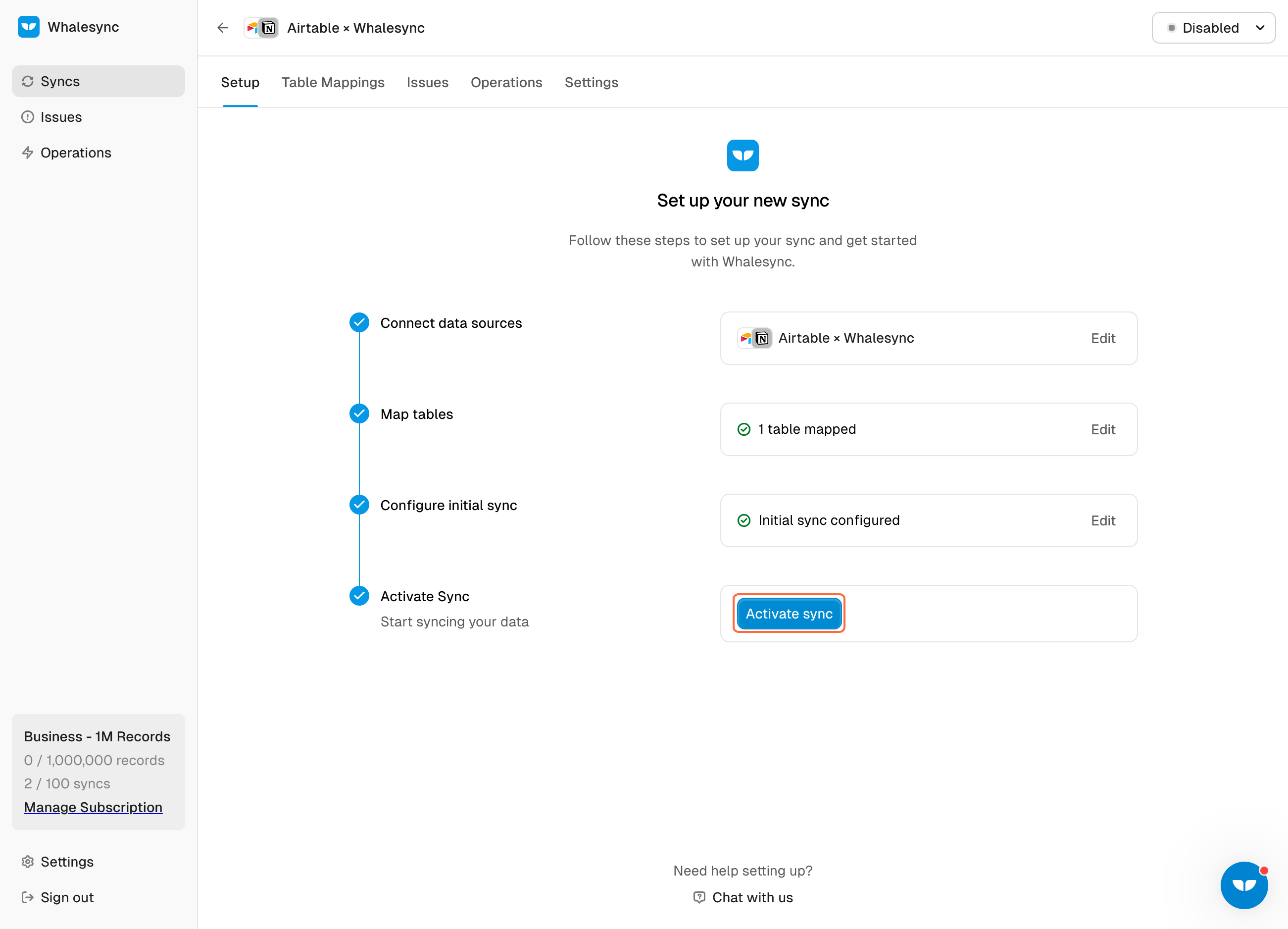Screen dimensions: 1288x929
Task: Click the Airtable and Notion icon in the header
Action: click(261, 28)
